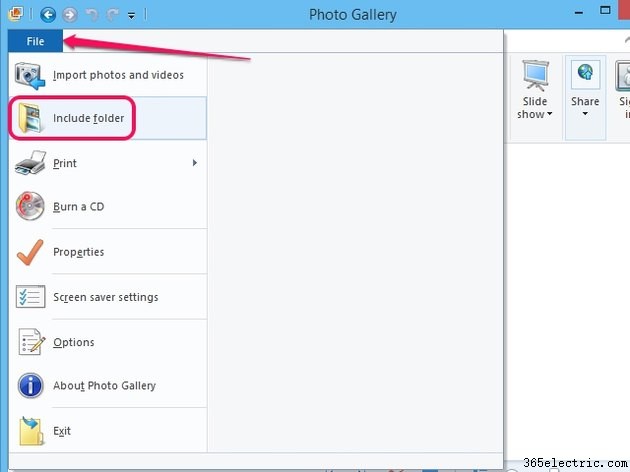Click the Back arrow in title bar
The image size is (630, 472).
[48, 15]
